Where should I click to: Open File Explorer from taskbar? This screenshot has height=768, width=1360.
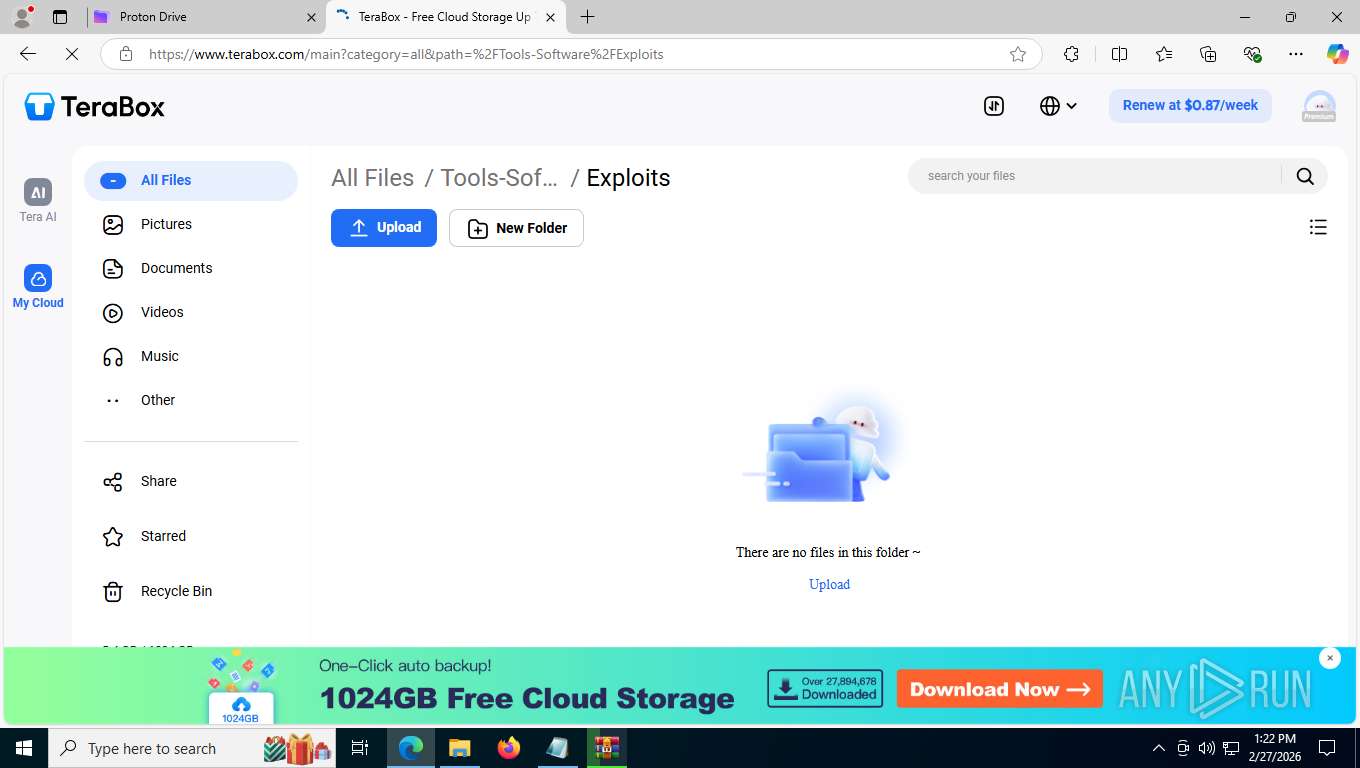(x=459, y=748)
